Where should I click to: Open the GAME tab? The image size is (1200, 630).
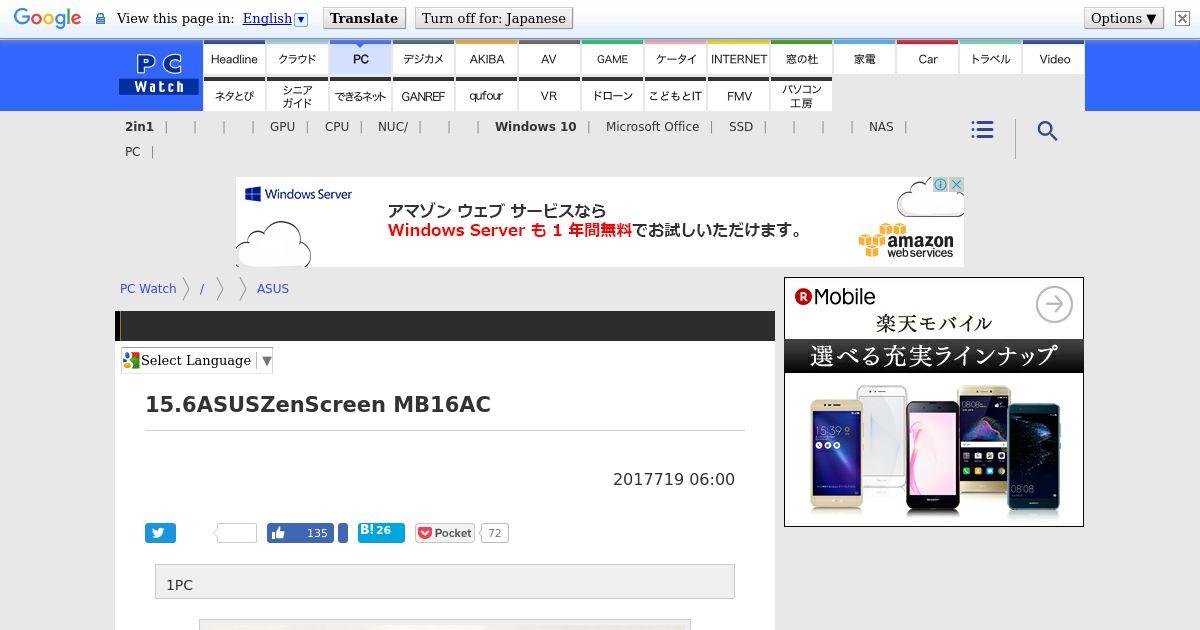(x=612, y=59)
